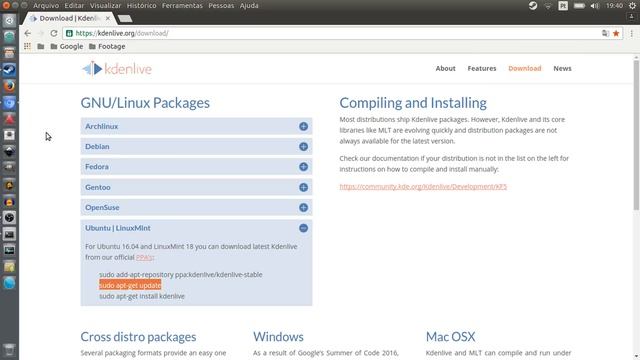Open the Visualizar menu
Image resolution: width=640 pixels, height=360 pixels.
[x=105, y=6]
